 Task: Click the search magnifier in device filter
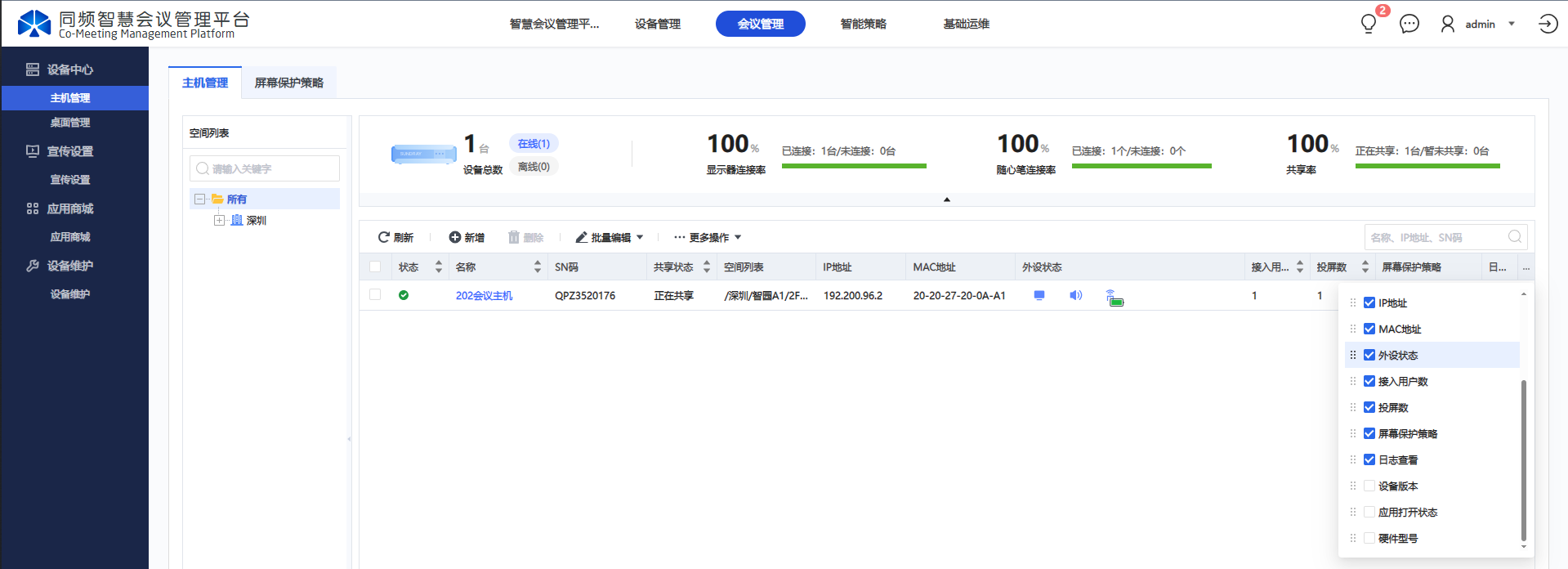1514,237
